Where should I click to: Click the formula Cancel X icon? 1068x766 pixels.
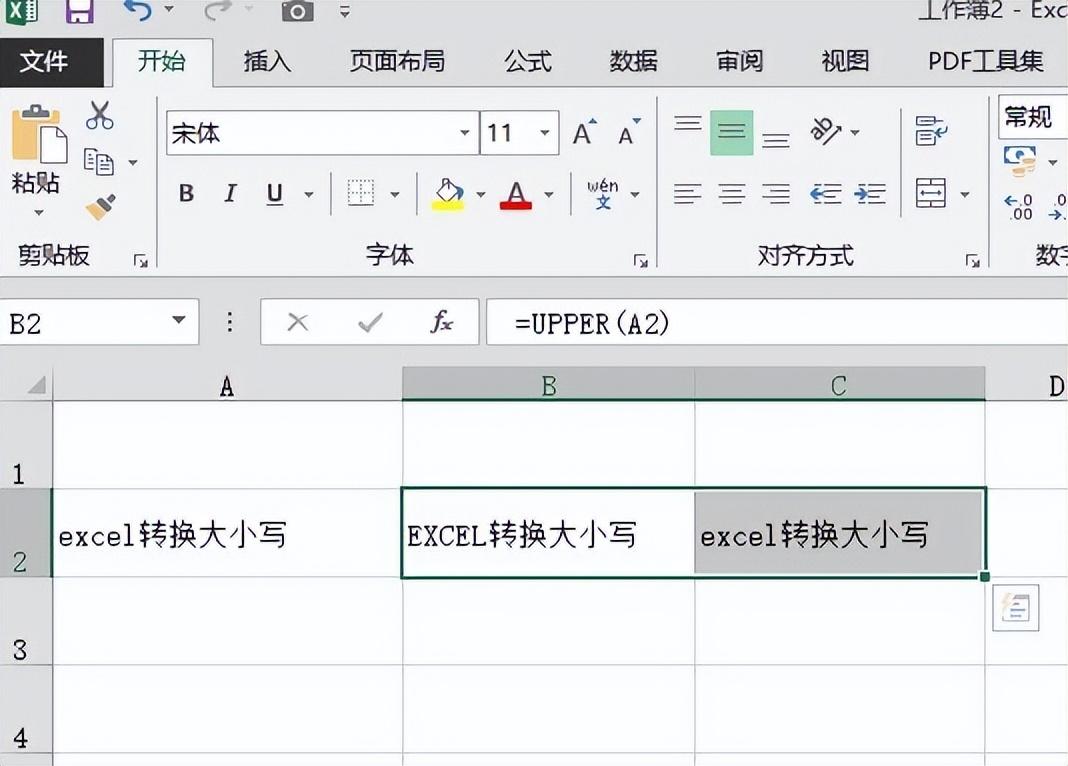click(298, 322)
